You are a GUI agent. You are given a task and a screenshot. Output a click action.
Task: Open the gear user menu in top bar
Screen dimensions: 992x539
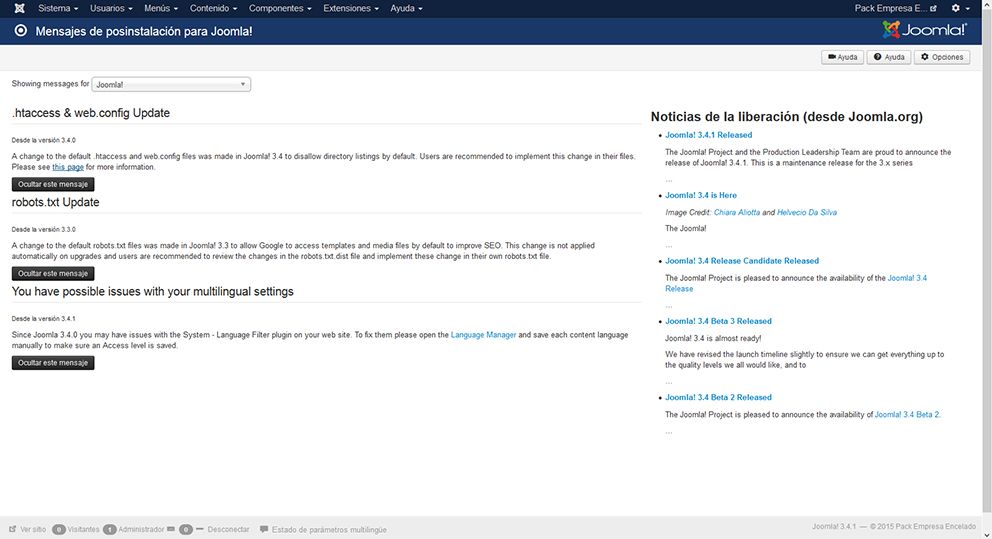coord(960,8)
